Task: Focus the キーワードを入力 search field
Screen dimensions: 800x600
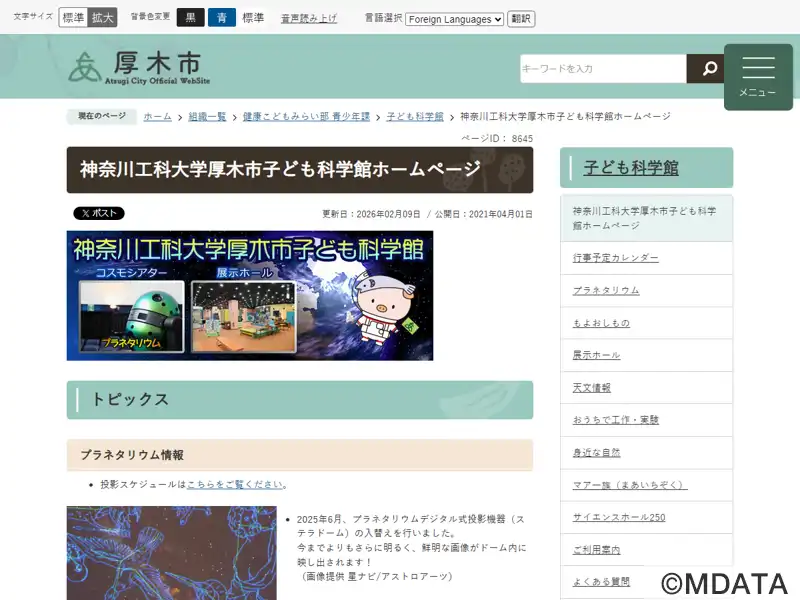Action: (604, 68)
